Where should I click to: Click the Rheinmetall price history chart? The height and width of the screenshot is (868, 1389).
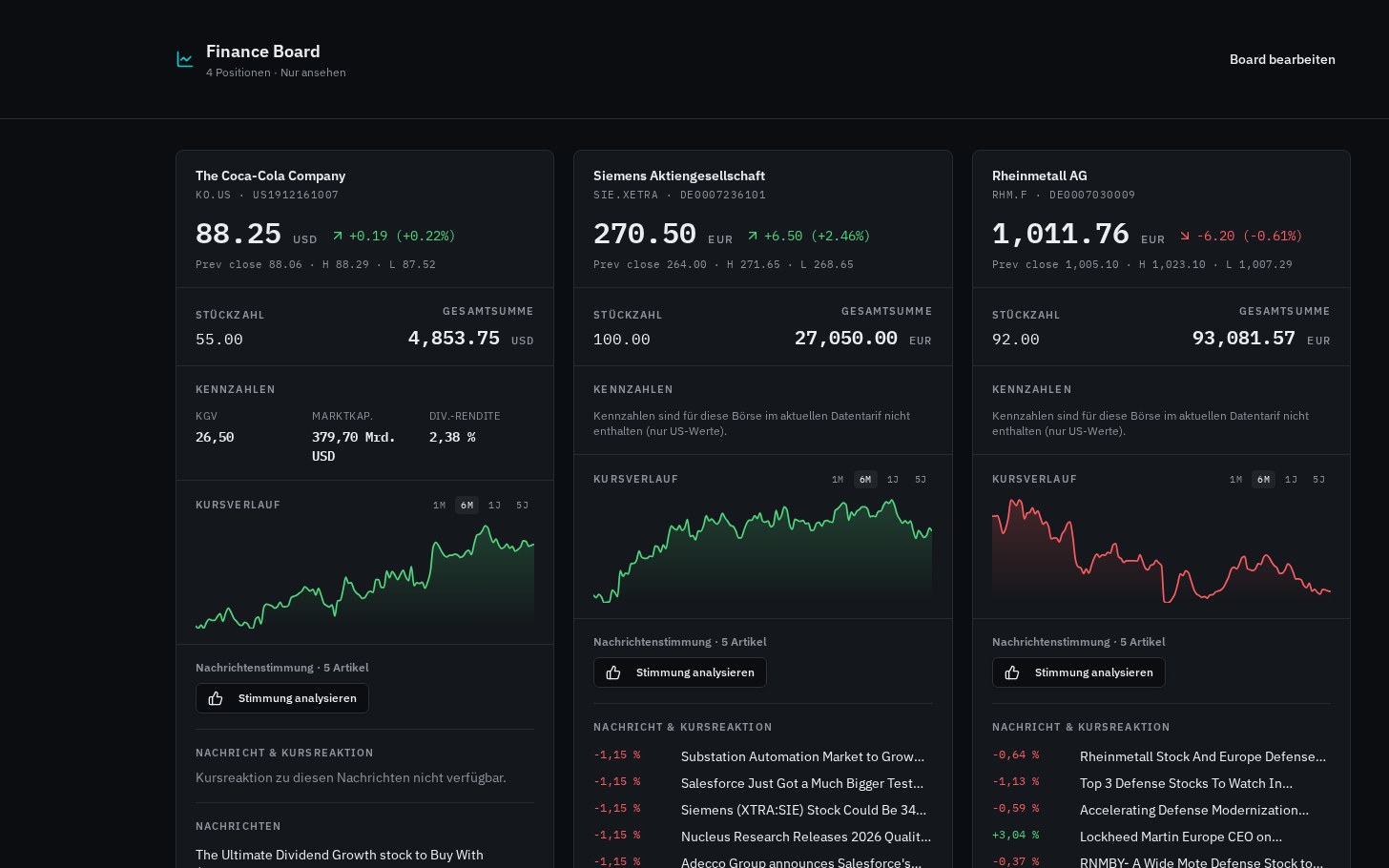[x=1161, y=550]
